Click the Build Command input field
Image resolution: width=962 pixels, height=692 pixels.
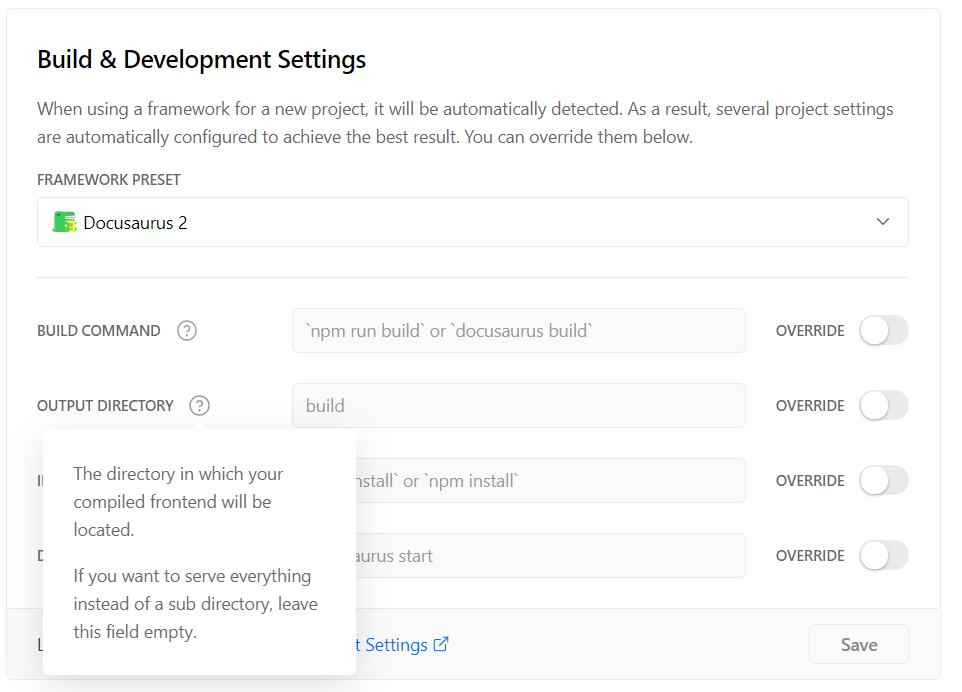click(x=518, y=331)
